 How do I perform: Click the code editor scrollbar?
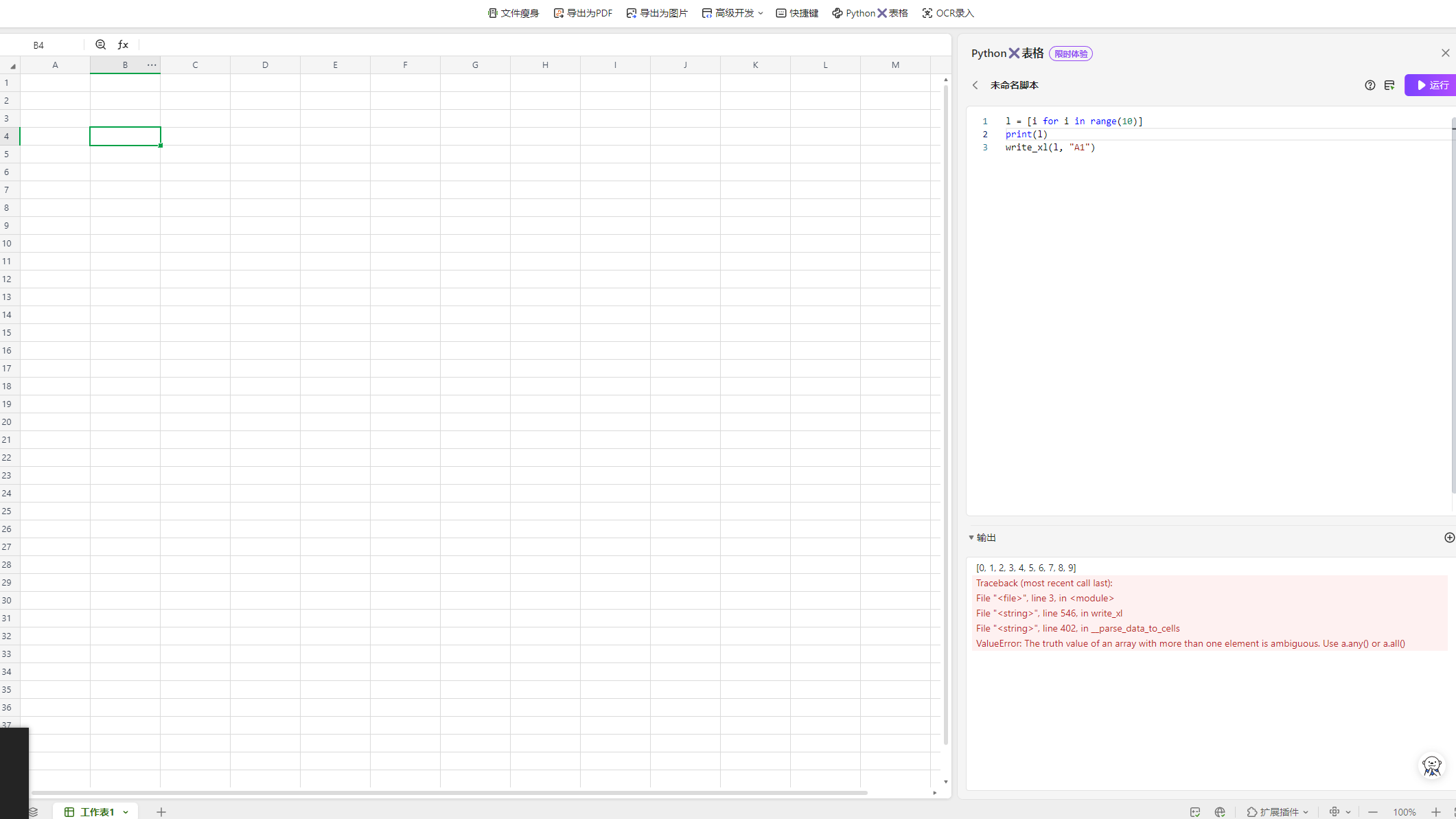pyautogui.click(x=1453, y=305)
